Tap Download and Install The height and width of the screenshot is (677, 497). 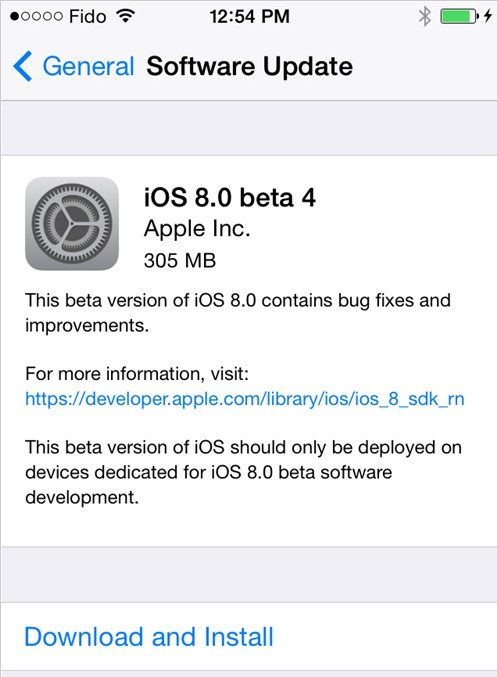tap(149, 637)
